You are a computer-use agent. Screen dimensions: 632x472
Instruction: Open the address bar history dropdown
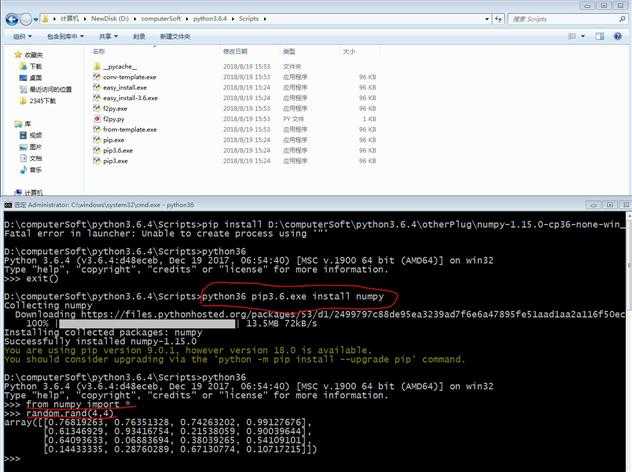487,19
